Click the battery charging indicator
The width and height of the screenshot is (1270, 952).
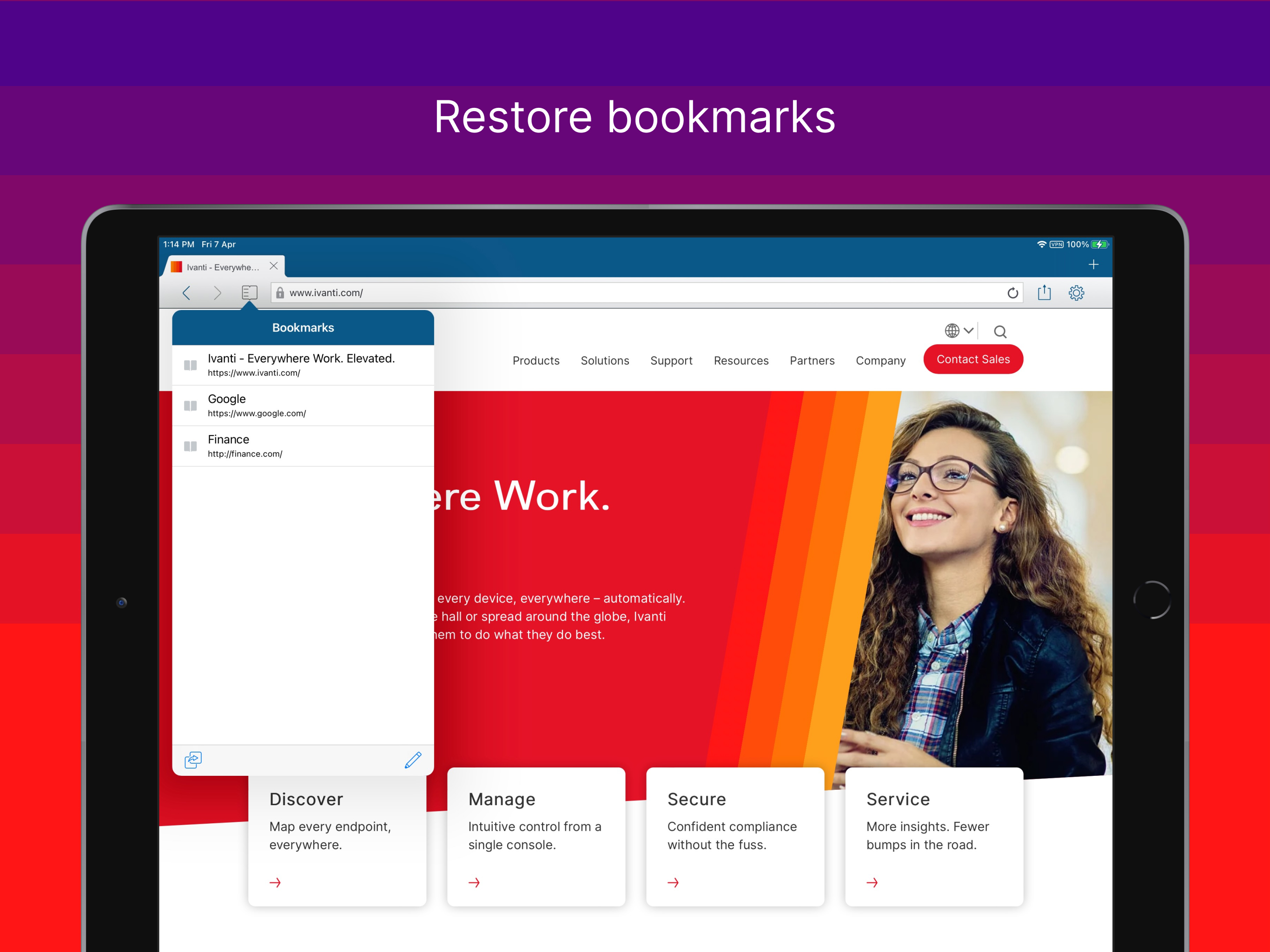point(1099,244)
